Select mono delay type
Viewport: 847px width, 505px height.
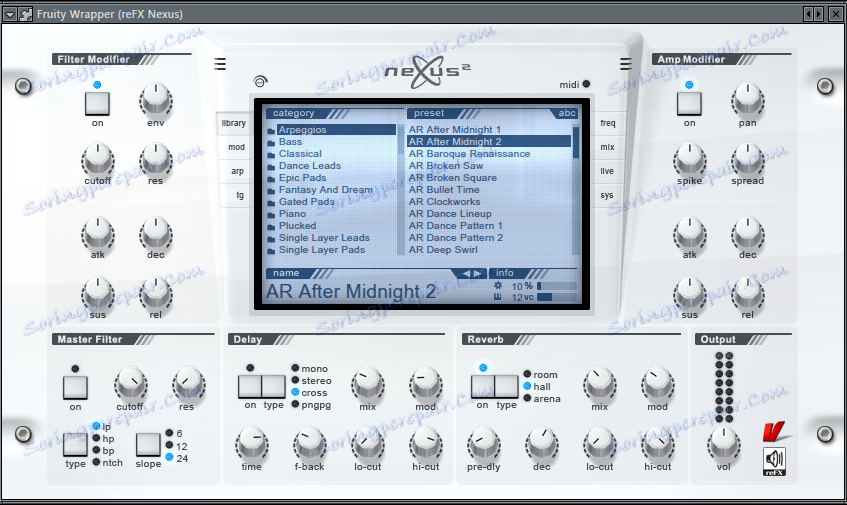[310, 368]
